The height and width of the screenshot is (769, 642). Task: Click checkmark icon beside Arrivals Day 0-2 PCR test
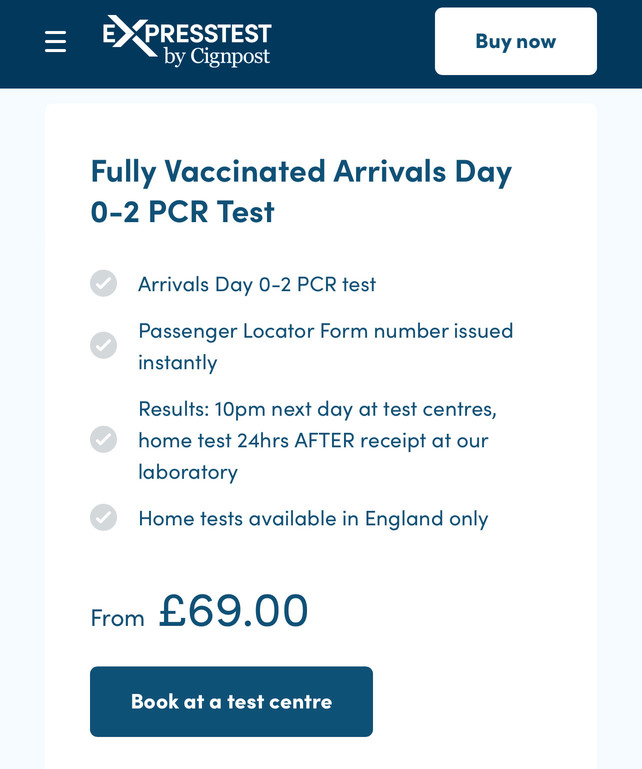103,283
